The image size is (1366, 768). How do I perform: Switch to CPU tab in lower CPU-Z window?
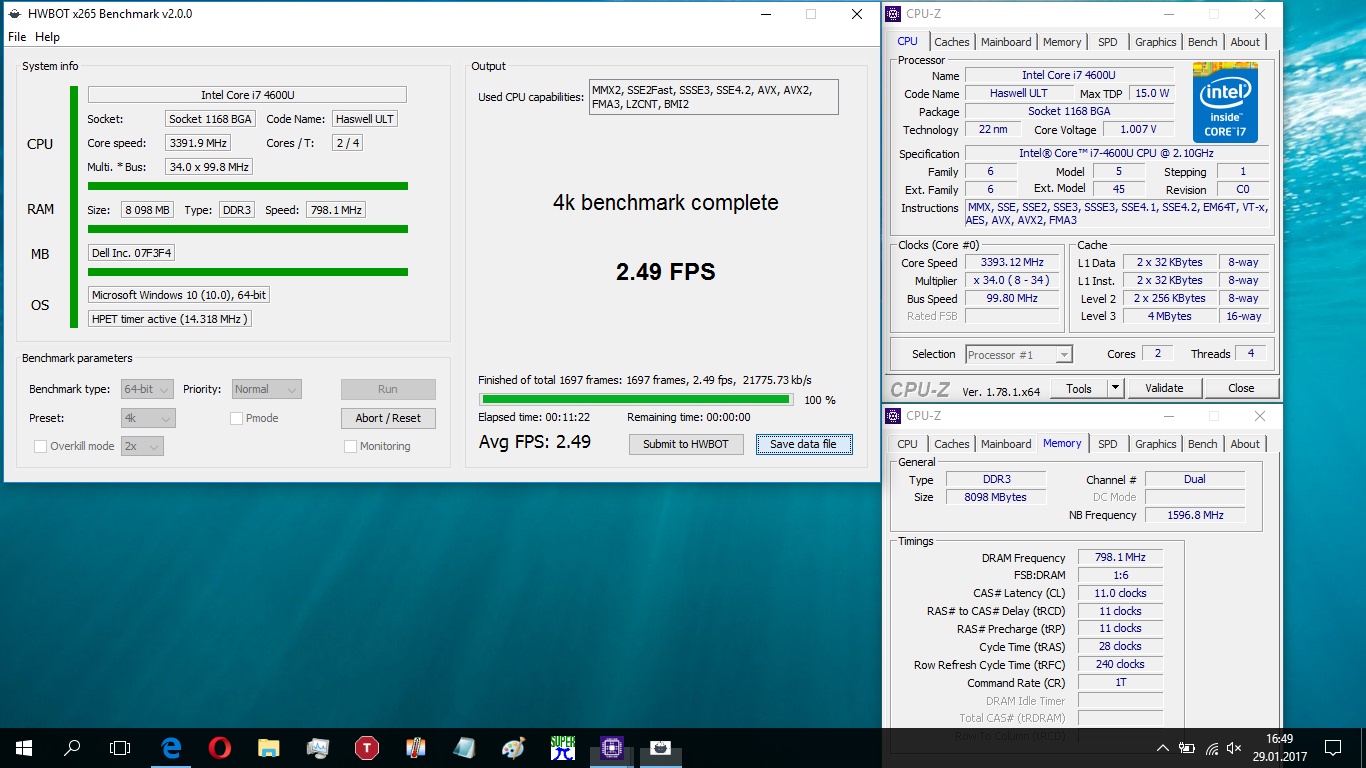[908, 444]
